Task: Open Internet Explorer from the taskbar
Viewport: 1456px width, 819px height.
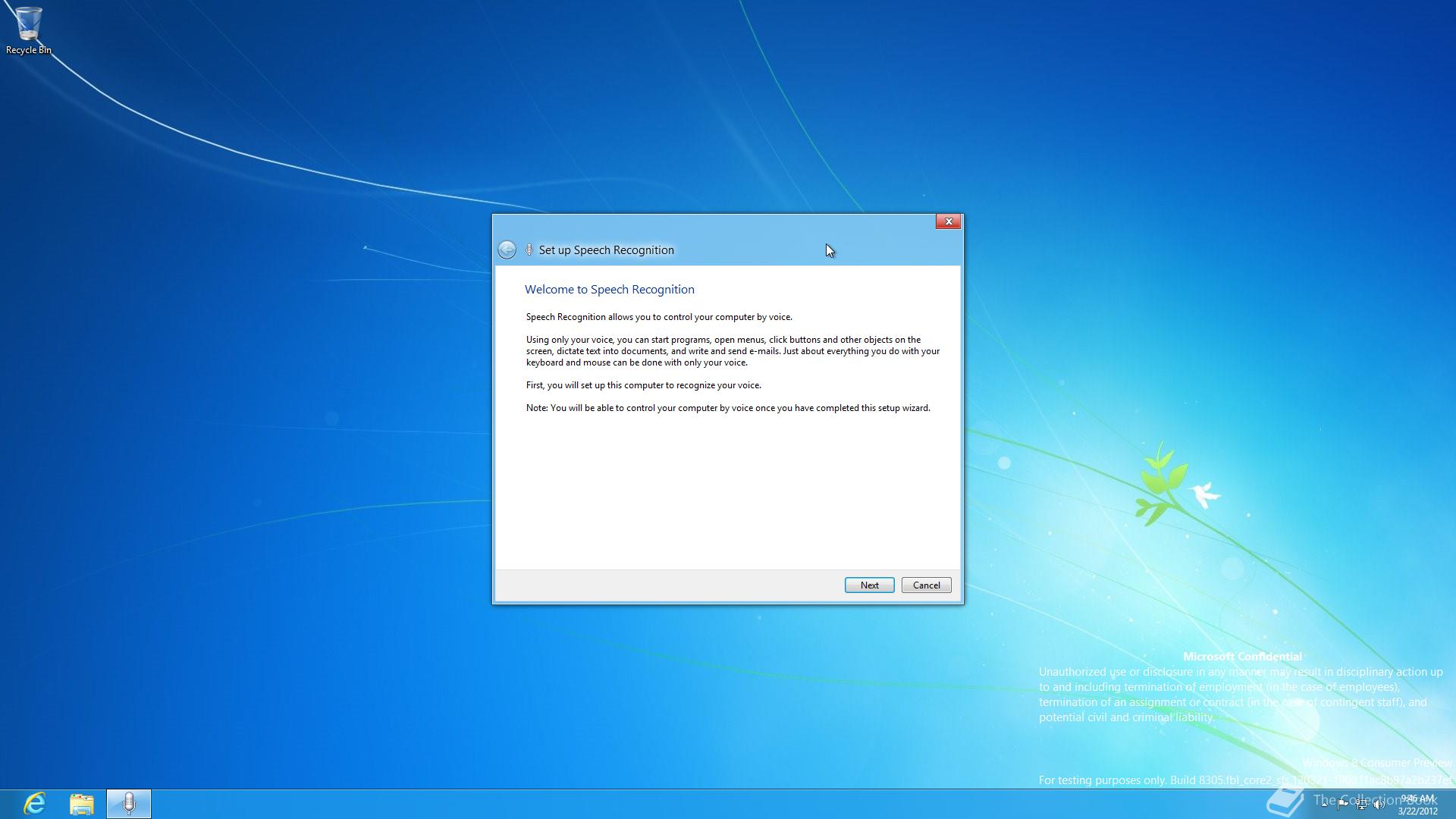Action: 35,803
